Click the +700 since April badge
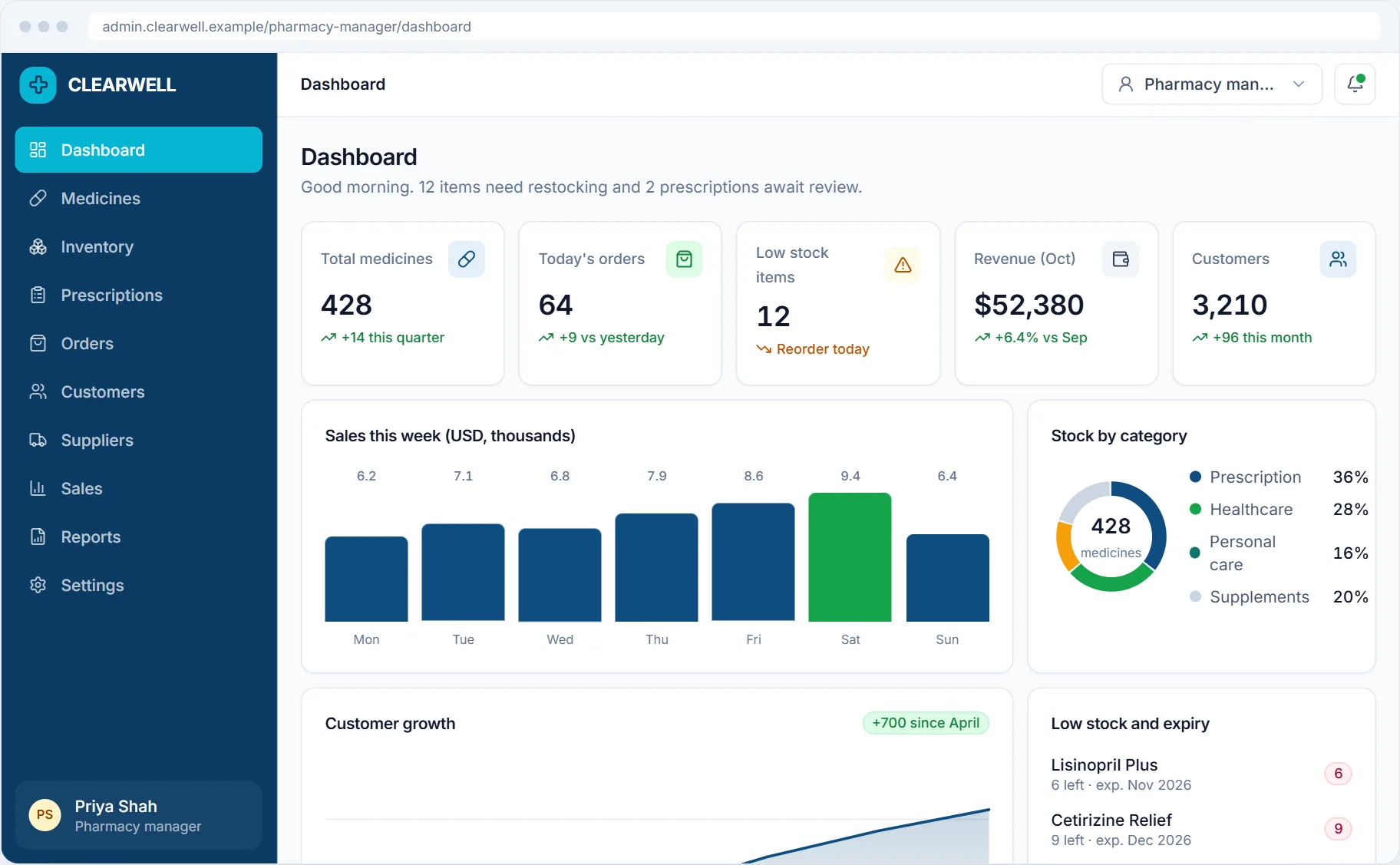1400x865 pixels. 926,723
